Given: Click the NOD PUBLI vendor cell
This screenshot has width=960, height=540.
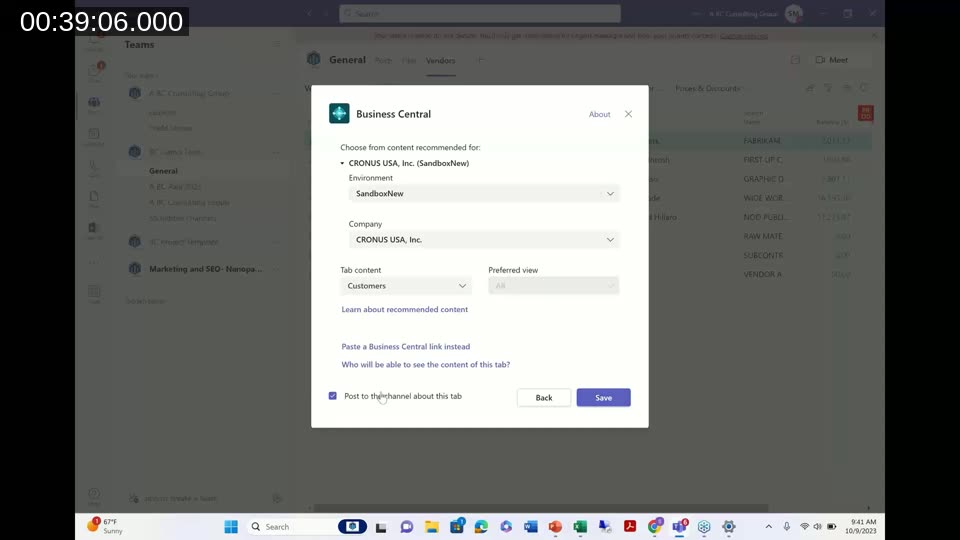Looking at the screenshot, I should (766, 217).
